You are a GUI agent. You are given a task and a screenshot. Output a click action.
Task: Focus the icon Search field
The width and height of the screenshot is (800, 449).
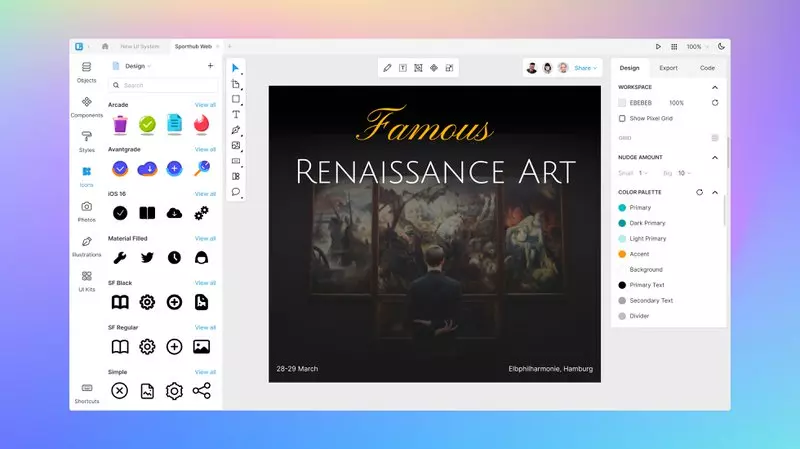[163, 85]
